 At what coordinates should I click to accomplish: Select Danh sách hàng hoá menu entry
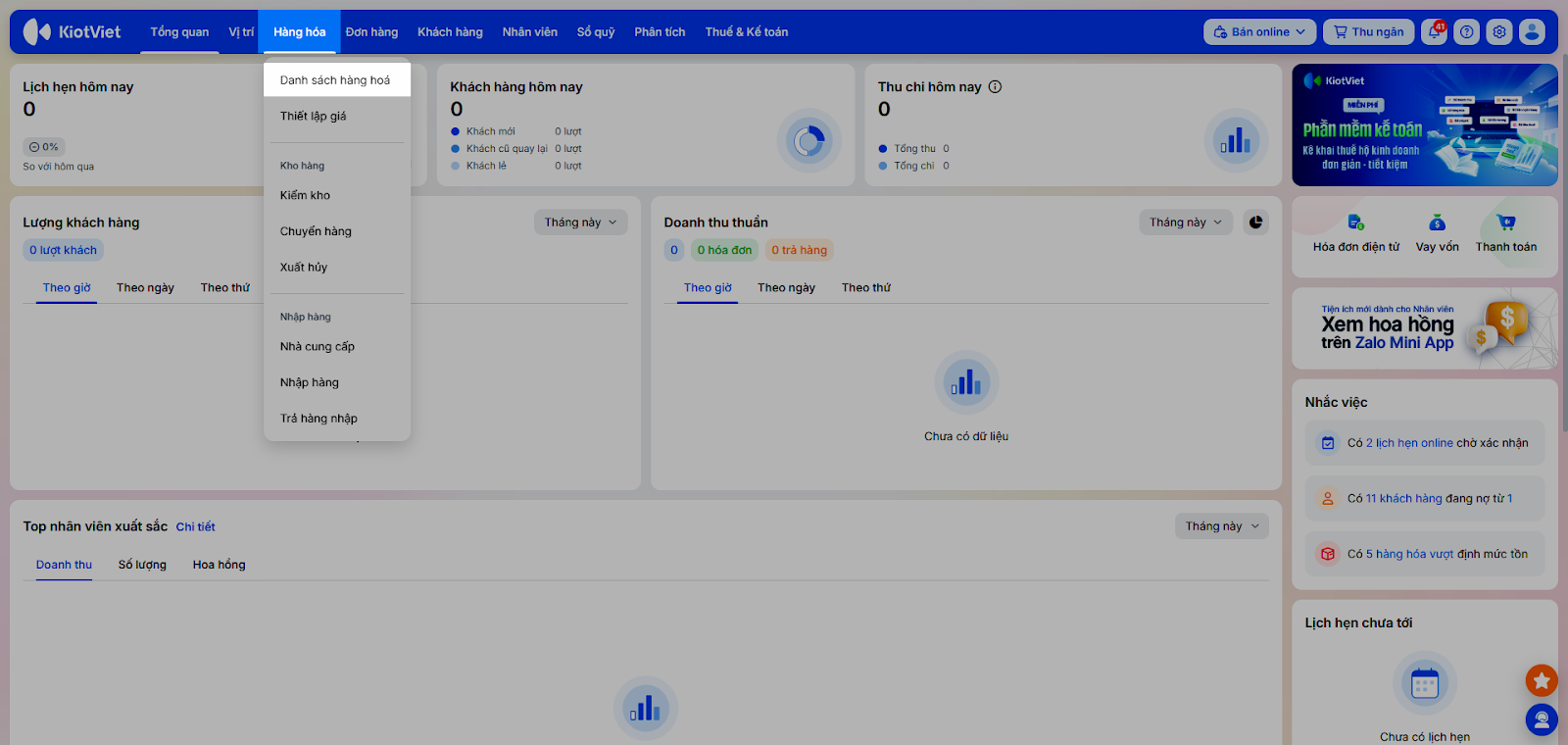point(337,80)
